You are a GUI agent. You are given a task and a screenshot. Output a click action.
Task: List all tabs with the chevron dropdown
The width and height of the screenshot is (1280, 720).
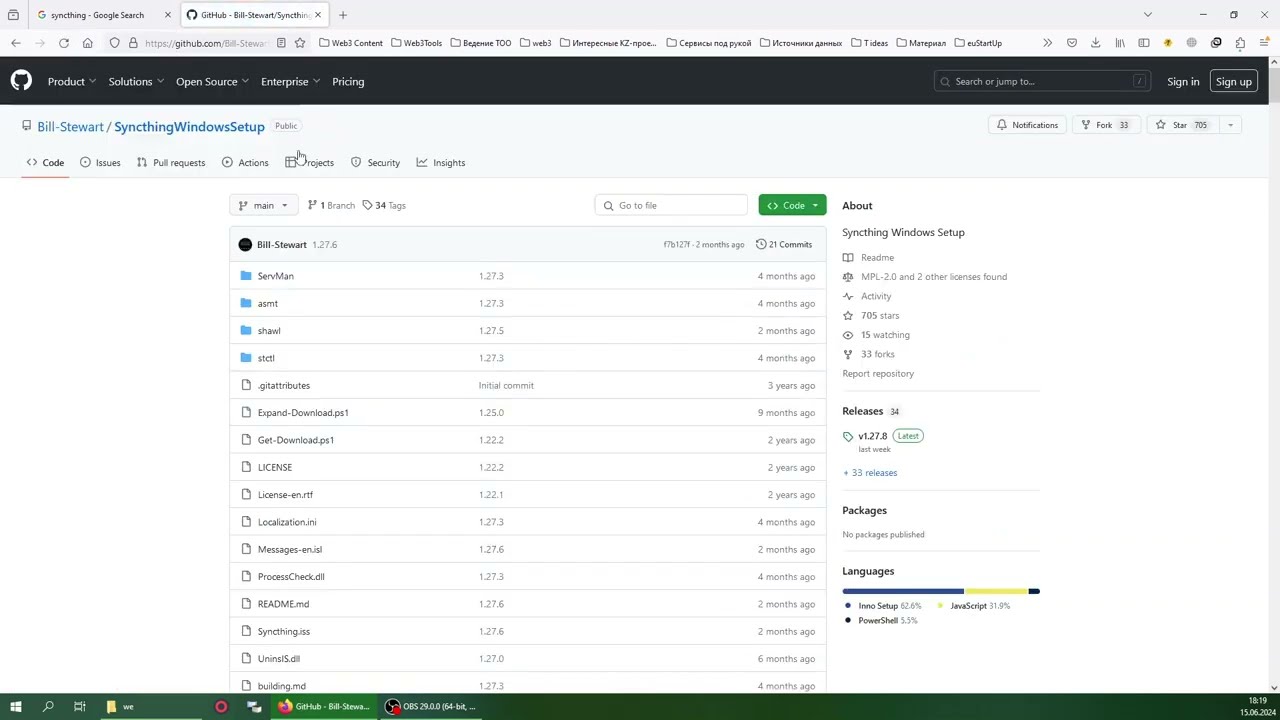tap(1148, 15)
